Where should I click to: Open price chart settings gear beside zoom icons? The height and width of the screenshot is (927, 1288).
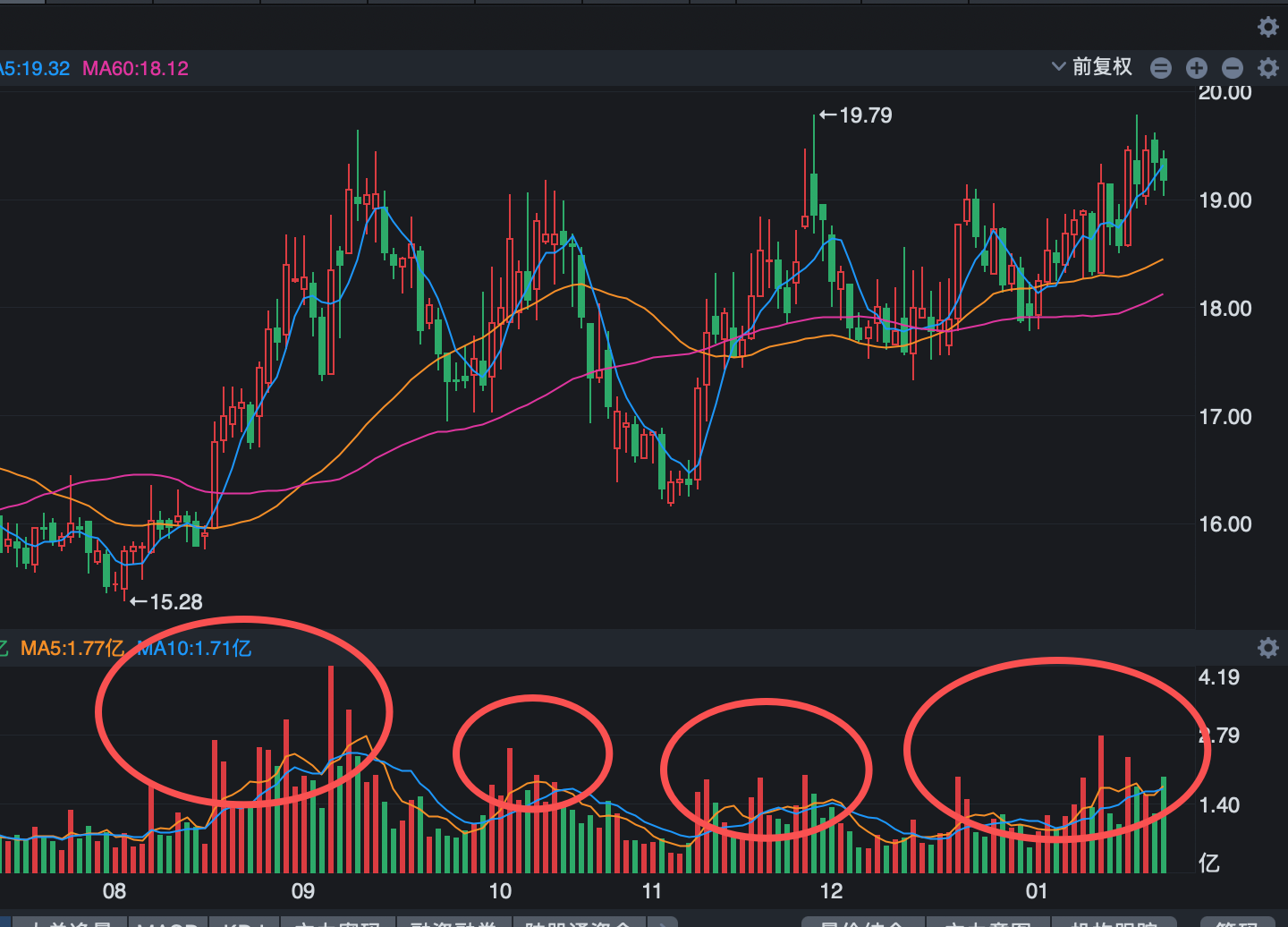(x=1267, y=68)
